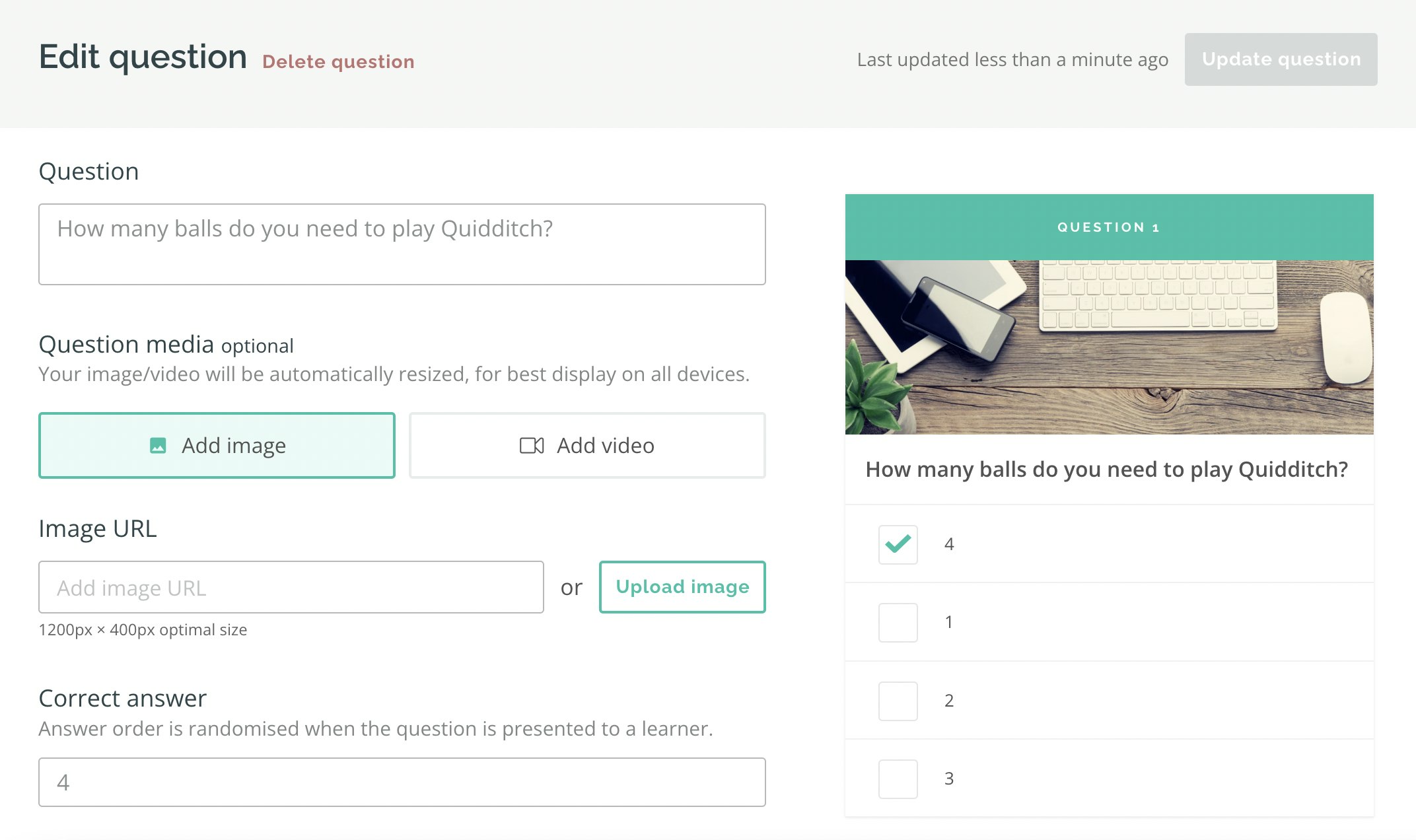Select the Add image media option
The height and width of the screenshot is (840, 1416).
pos(217,445)
